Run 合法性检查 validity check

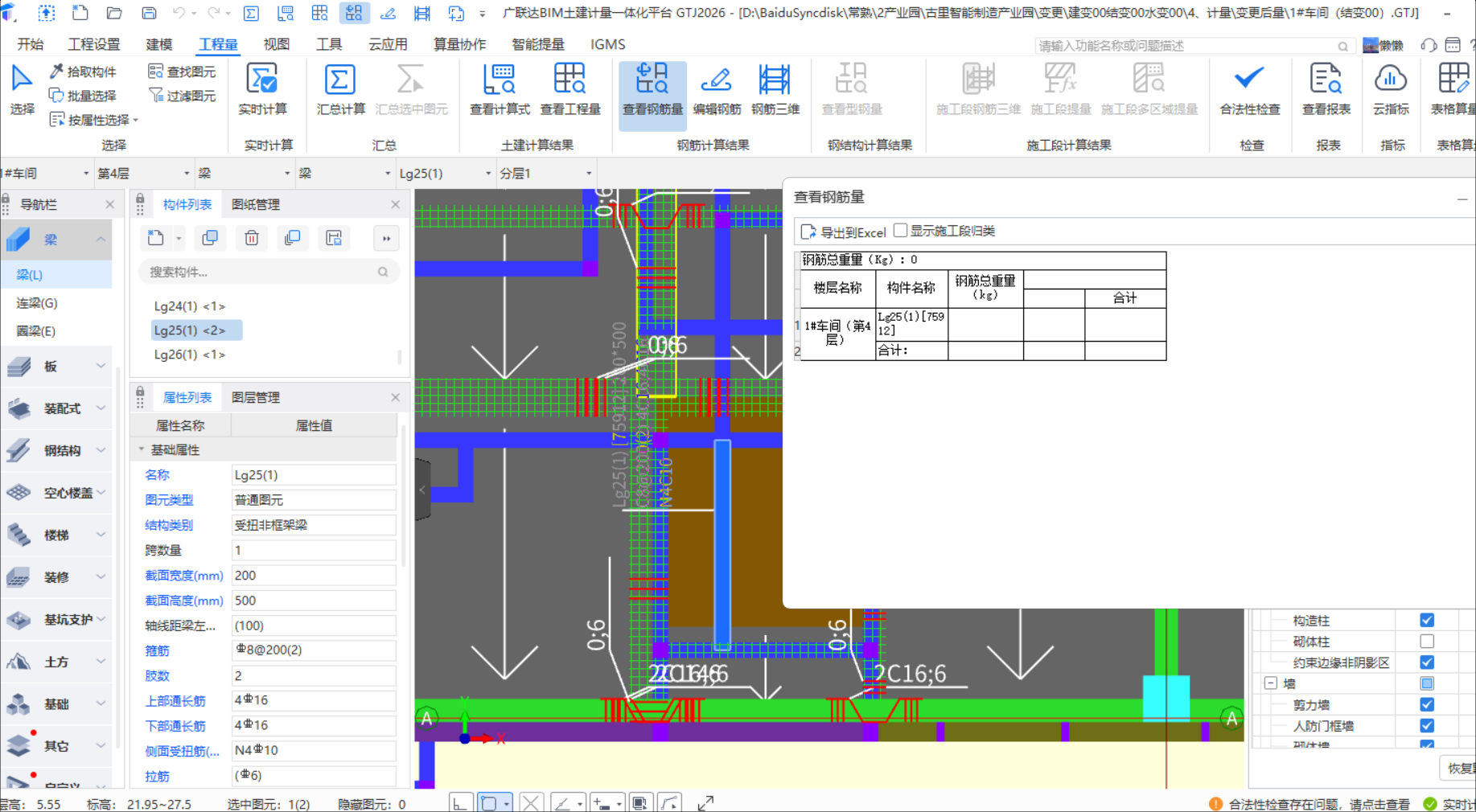(x=1250, y=89)
